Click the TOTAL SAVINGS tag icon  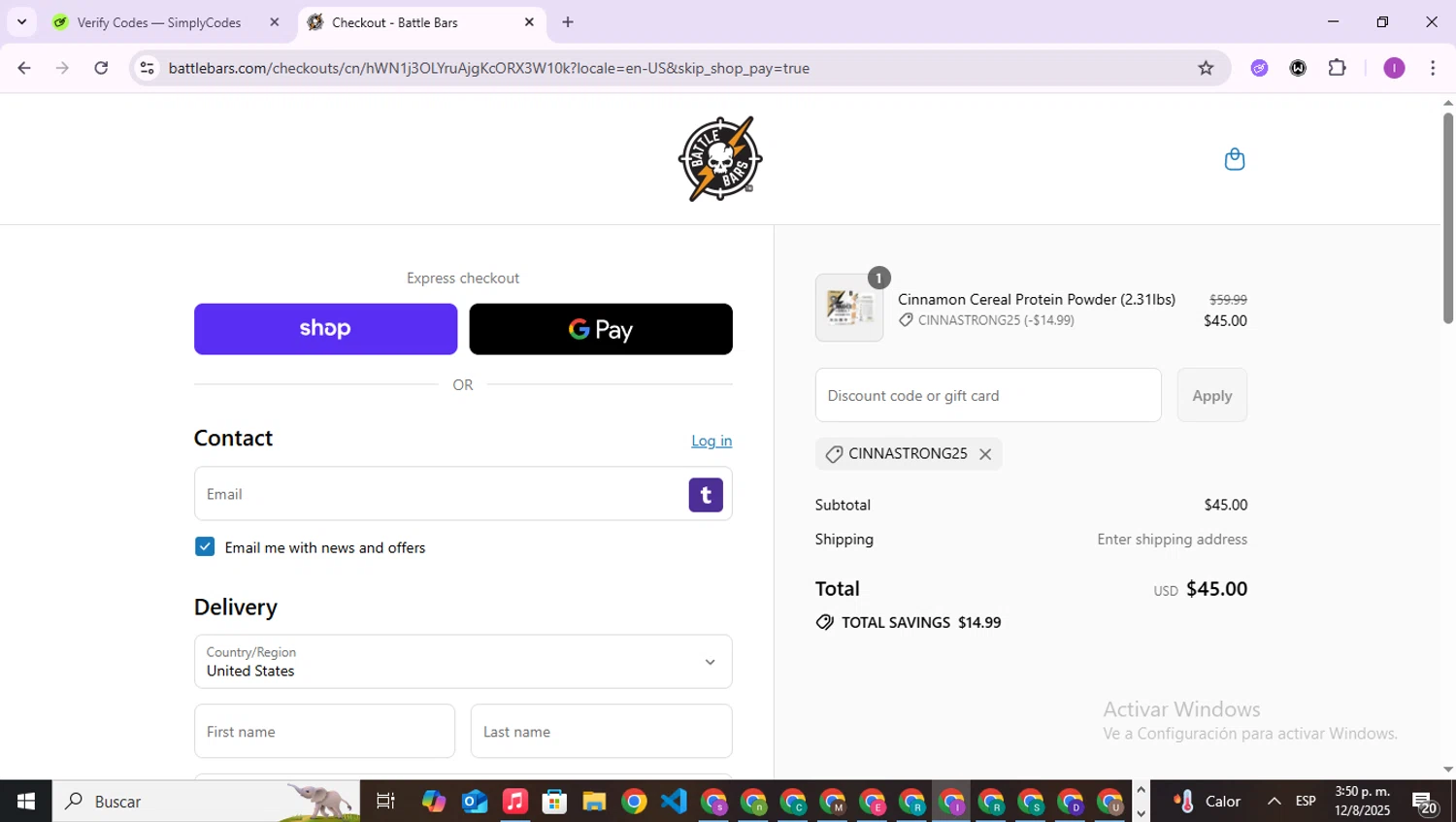click(824, 622)
